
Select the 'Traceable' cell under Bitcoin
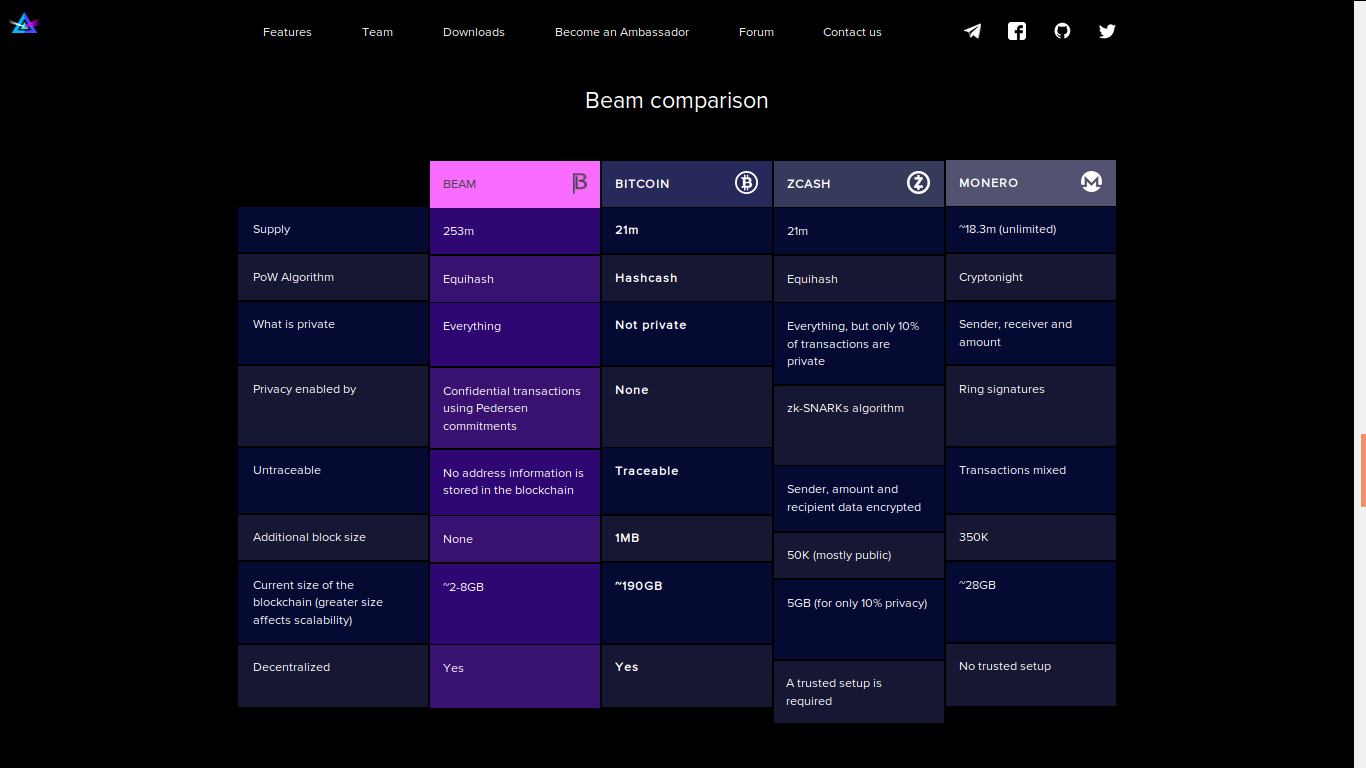click(x=687, y=481)
